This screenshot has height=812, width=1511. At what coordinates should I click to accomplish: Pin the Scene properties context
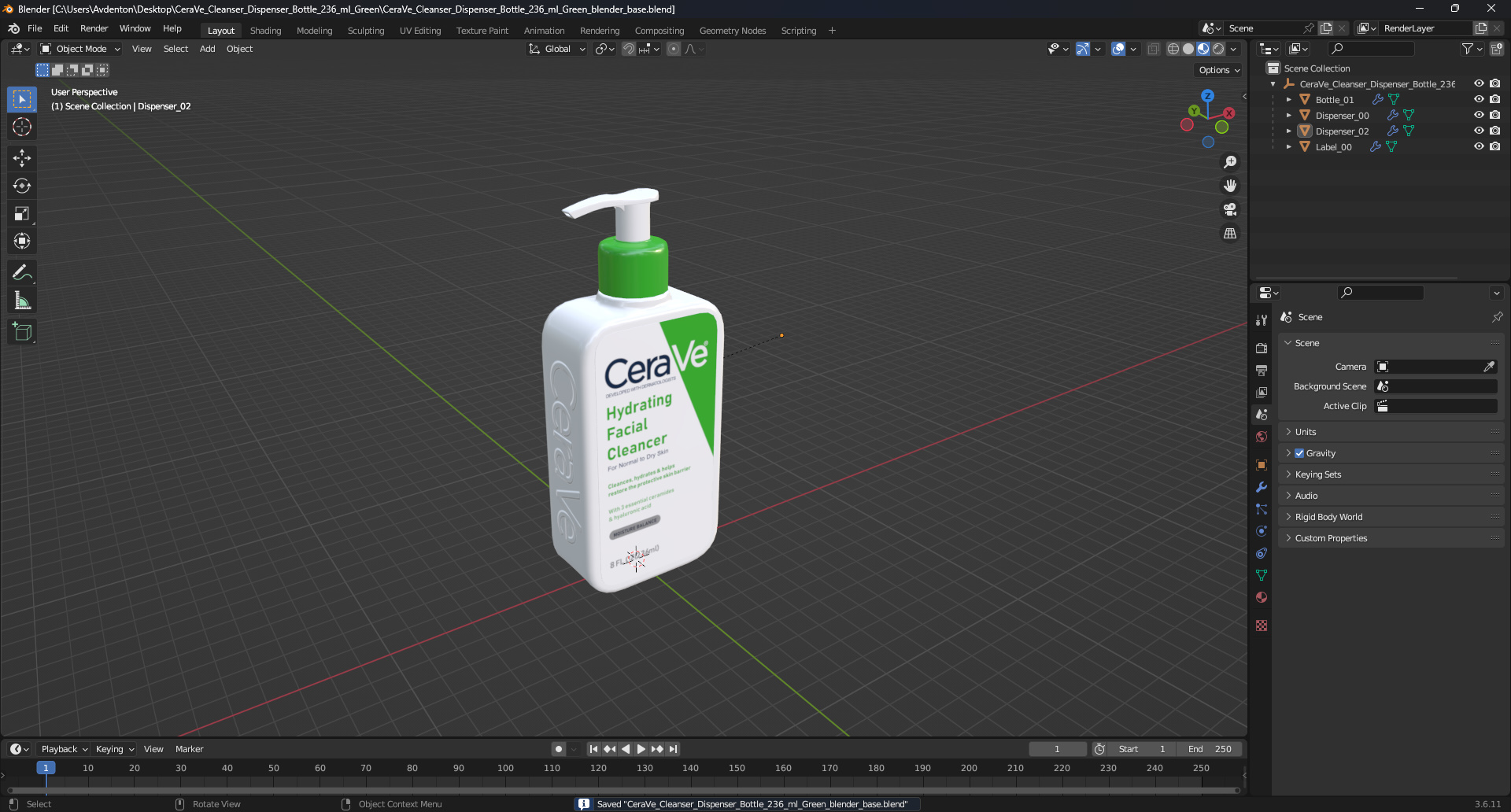coord(1497,317)
